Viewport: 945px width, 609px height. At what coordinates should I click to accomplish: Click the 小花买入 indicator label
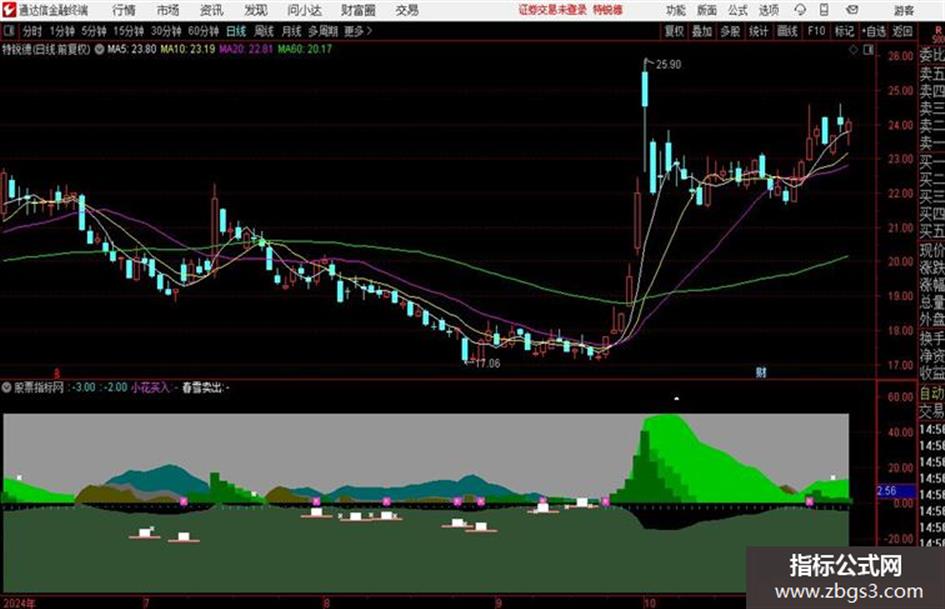pos(150,387)
